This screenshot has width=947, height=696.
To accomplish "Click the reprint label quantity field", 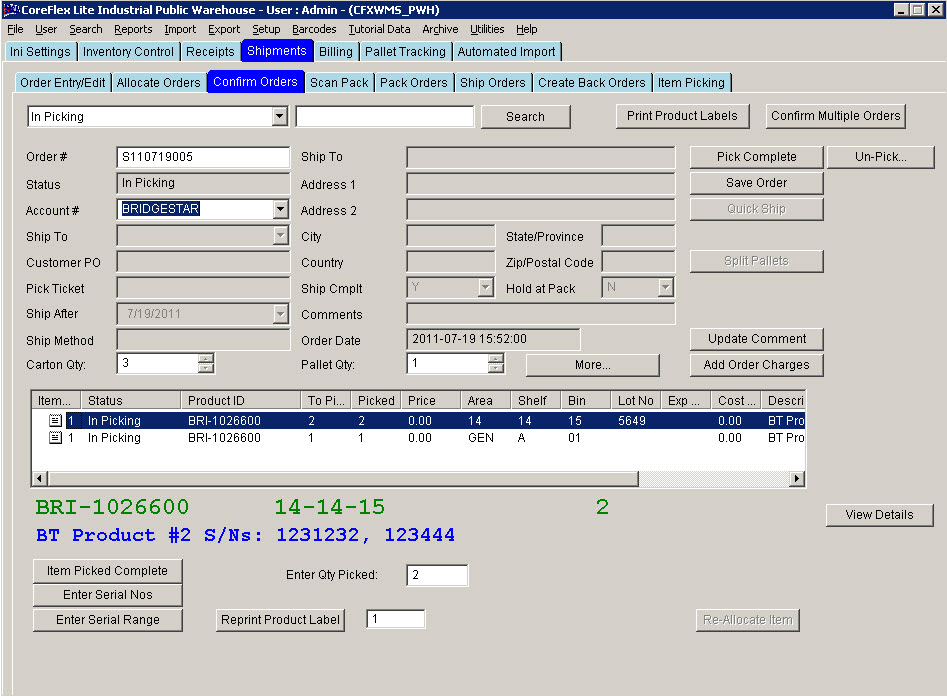I will 396,619.
